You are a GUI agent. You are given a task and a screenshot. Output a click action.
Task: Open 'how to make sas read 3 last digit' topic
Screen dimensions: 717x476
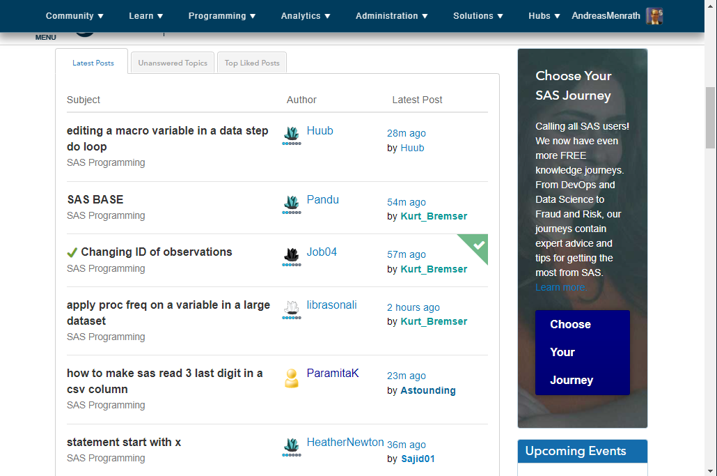click(x=165, y=381)
